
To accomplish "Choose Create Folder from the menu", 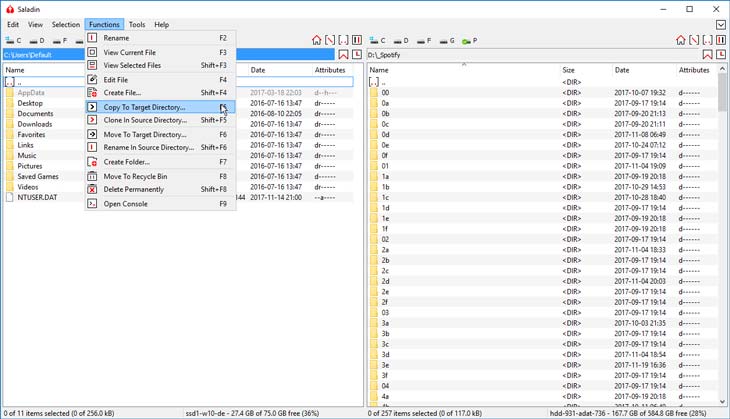I will (128, 161).
